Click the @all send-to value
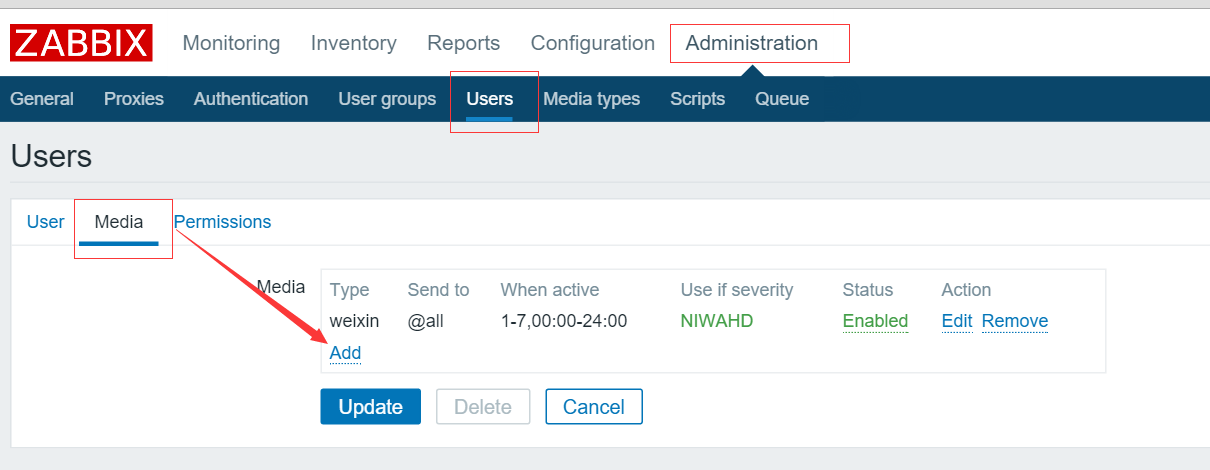Screen dimensions: 1210x470 click(x=425, y=321)
